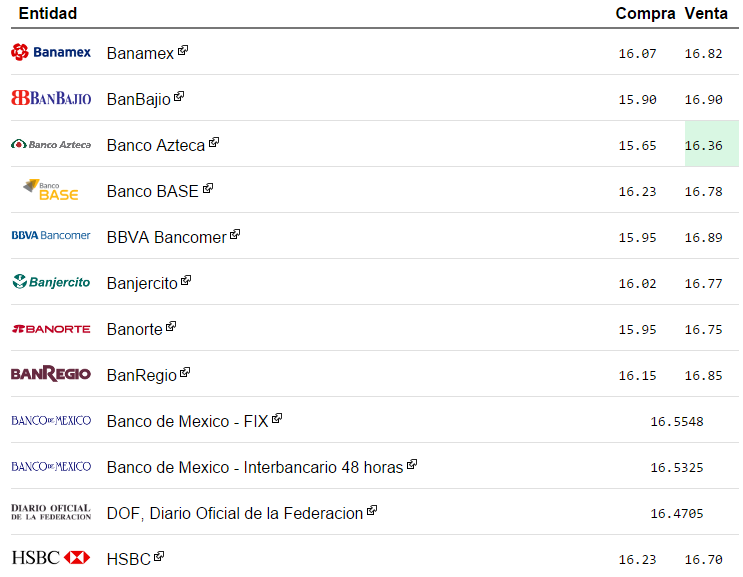
Task: Click the Banjercito logo
Action: pyautogui.click(x=50, y=282)
